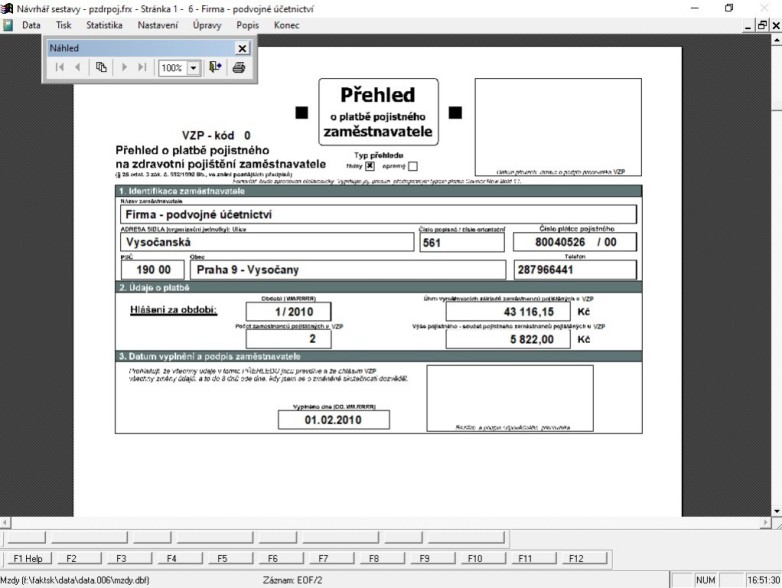Go to first page in Náhled toolbar

point(60,67)
